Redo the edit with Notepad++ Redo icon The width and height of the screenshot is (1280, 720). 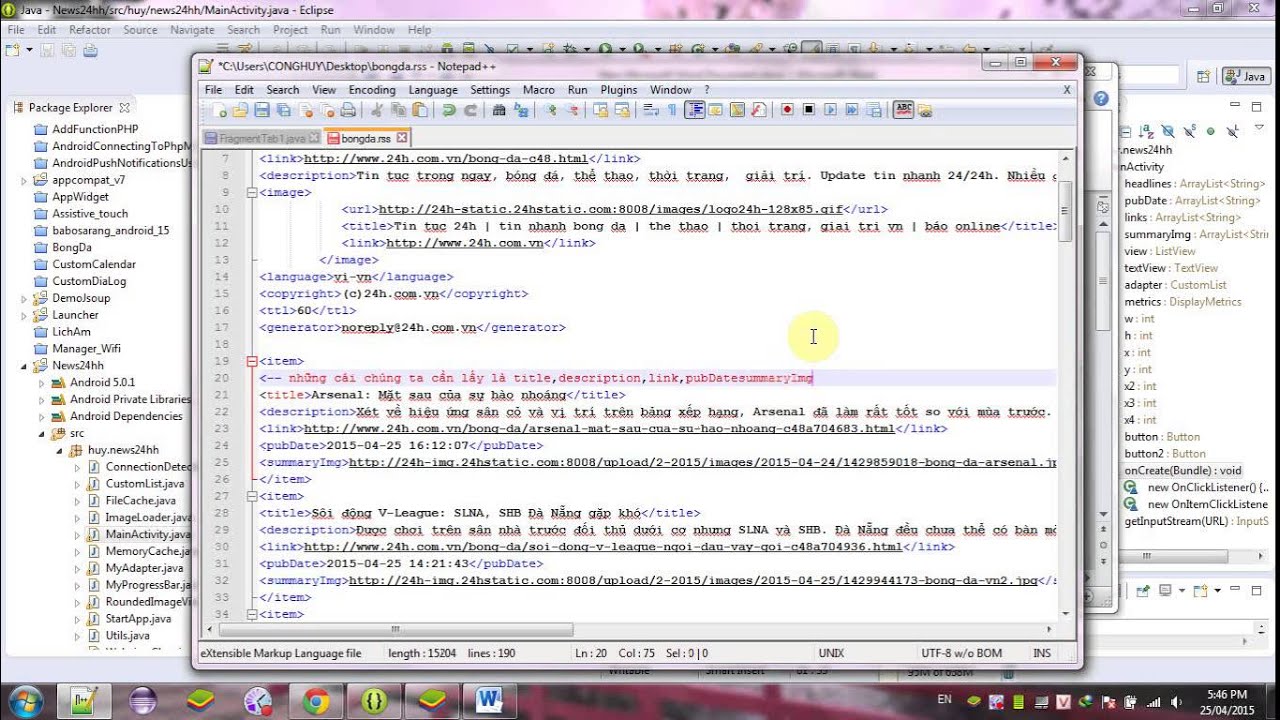[471, 110]
